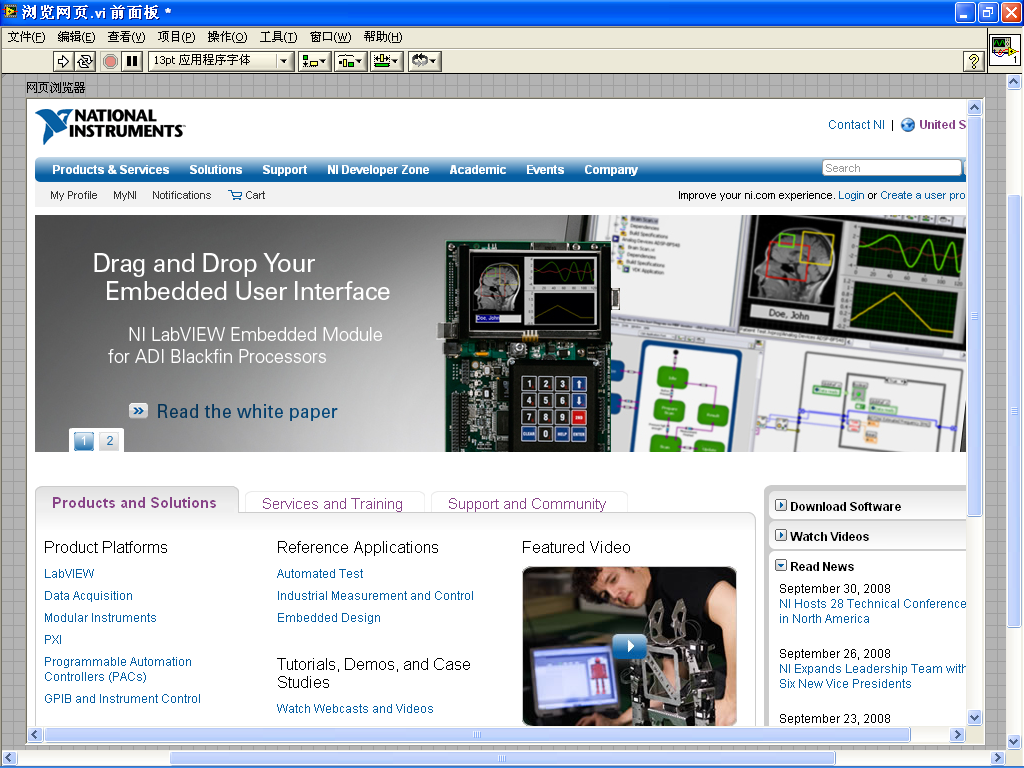Click the Contact NI link
The height and width of the screenshot is (768, 1024).
point(856,125)
